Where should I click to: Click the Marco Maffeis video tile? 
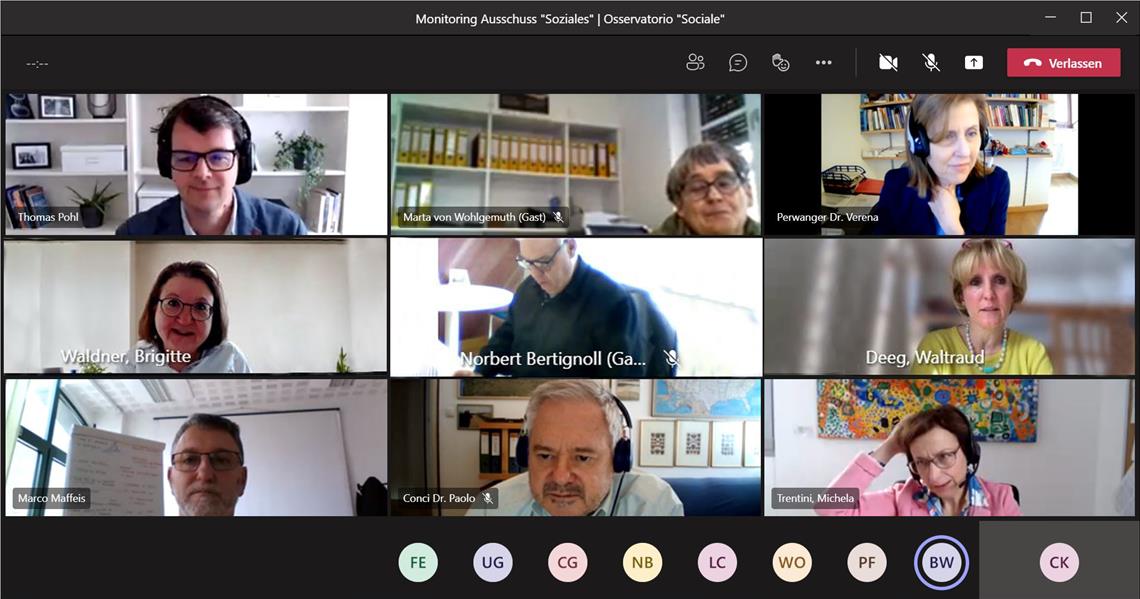[196, 447]
